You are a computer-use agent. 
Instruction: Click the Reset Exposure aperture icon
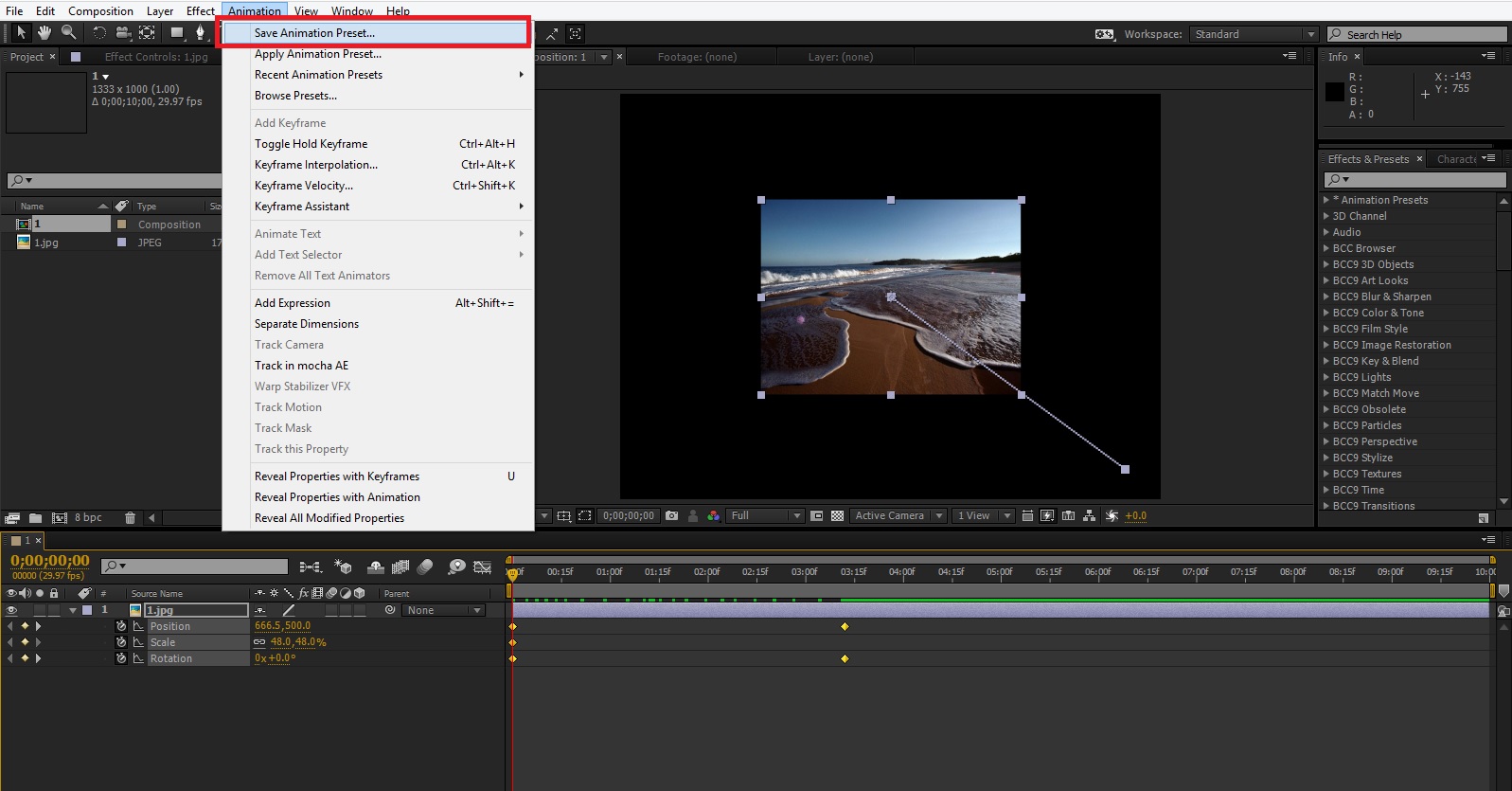(x=1112, y=516)
